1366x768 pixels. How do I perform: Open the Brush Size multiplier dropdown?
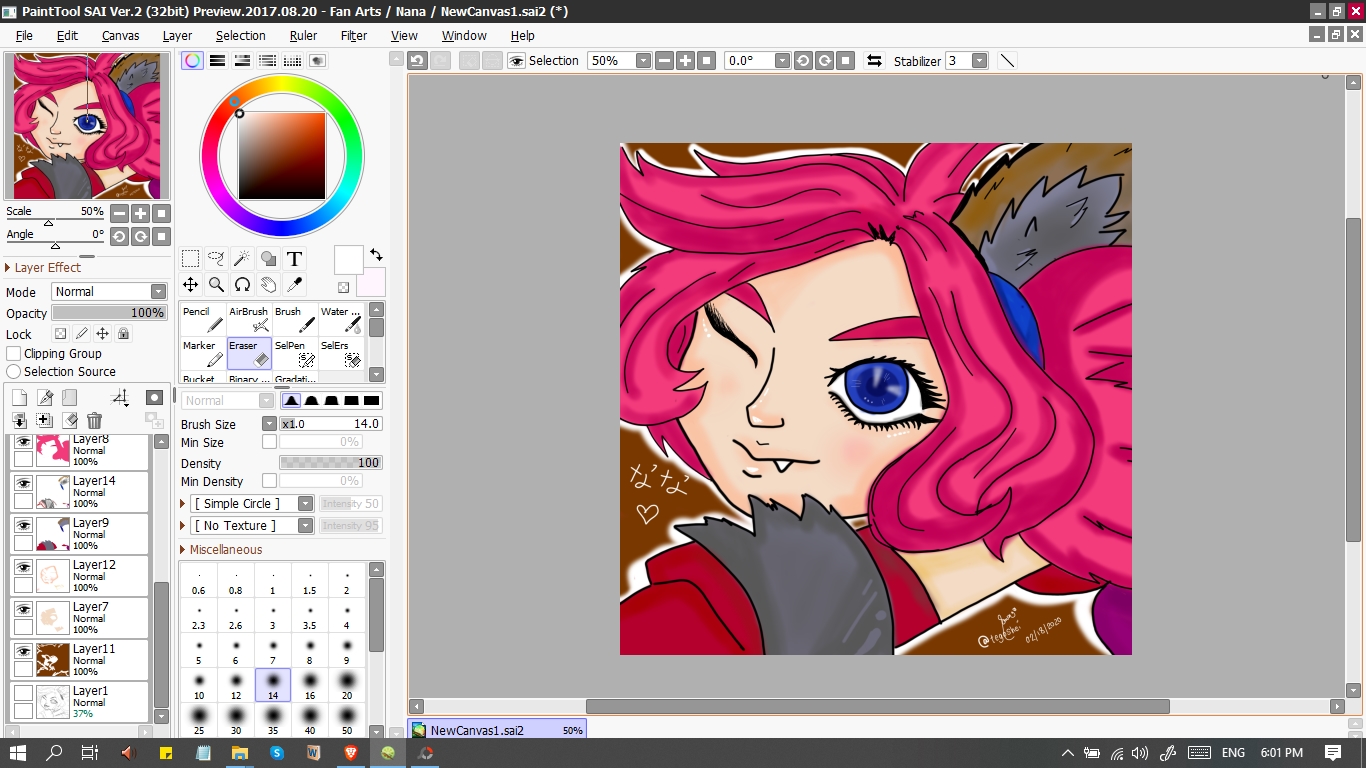pyautogui.click(x=269, y=424)
